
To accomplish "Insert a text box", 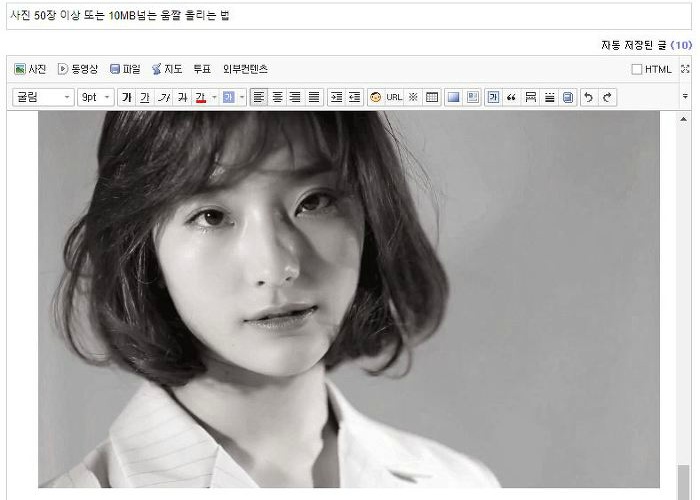I will (493, 97).
